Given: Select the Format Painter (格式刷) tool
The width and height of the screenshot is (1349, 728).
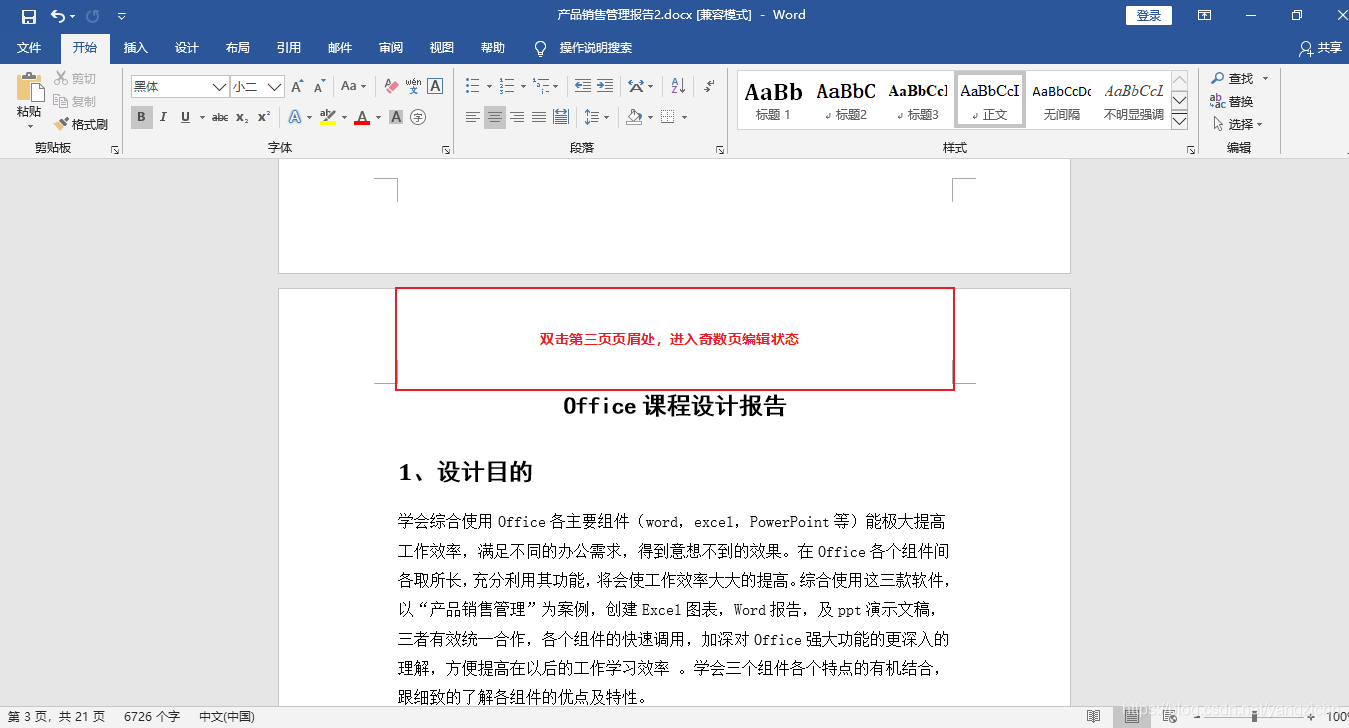Looking at the screenshot, I should [81, 124].
